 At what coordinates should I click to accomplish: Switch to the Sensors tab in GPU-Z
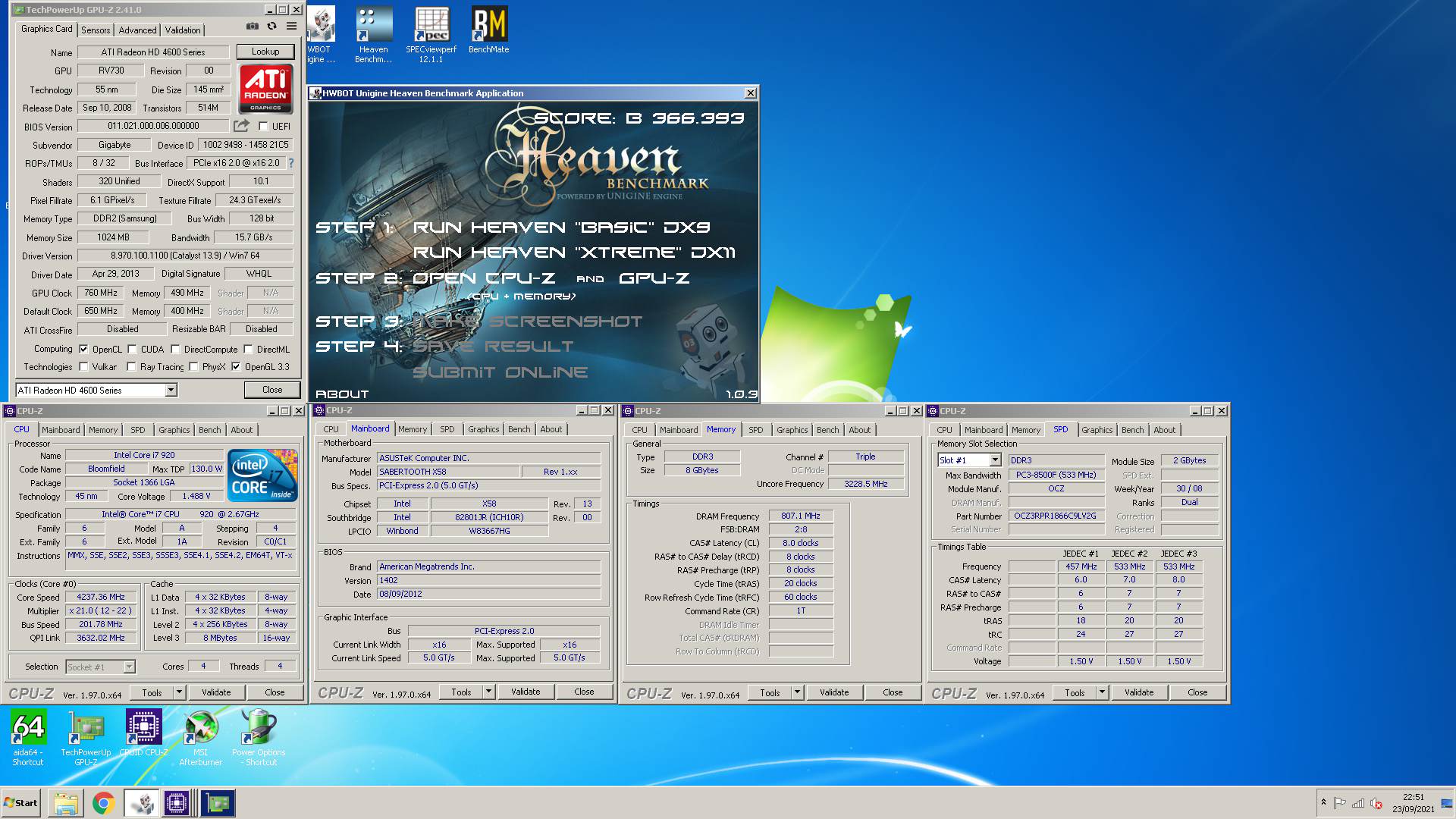(x=96, y=30)
